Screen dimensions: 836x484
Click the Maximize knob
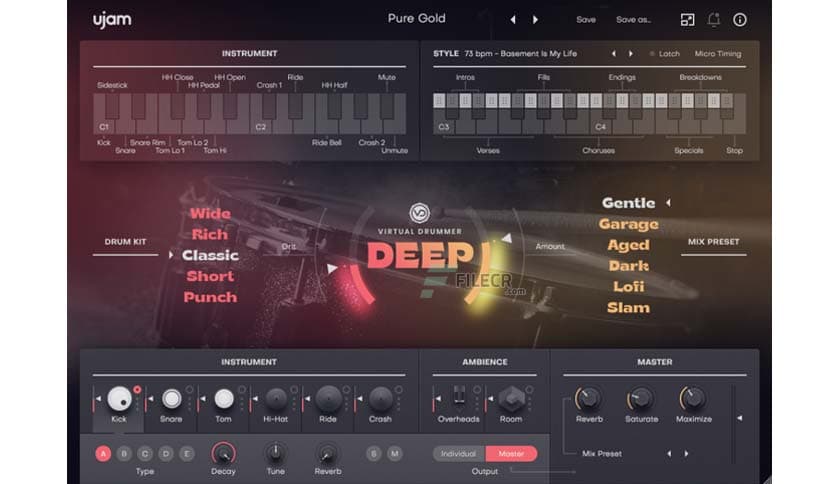click(x=693, y=398)
